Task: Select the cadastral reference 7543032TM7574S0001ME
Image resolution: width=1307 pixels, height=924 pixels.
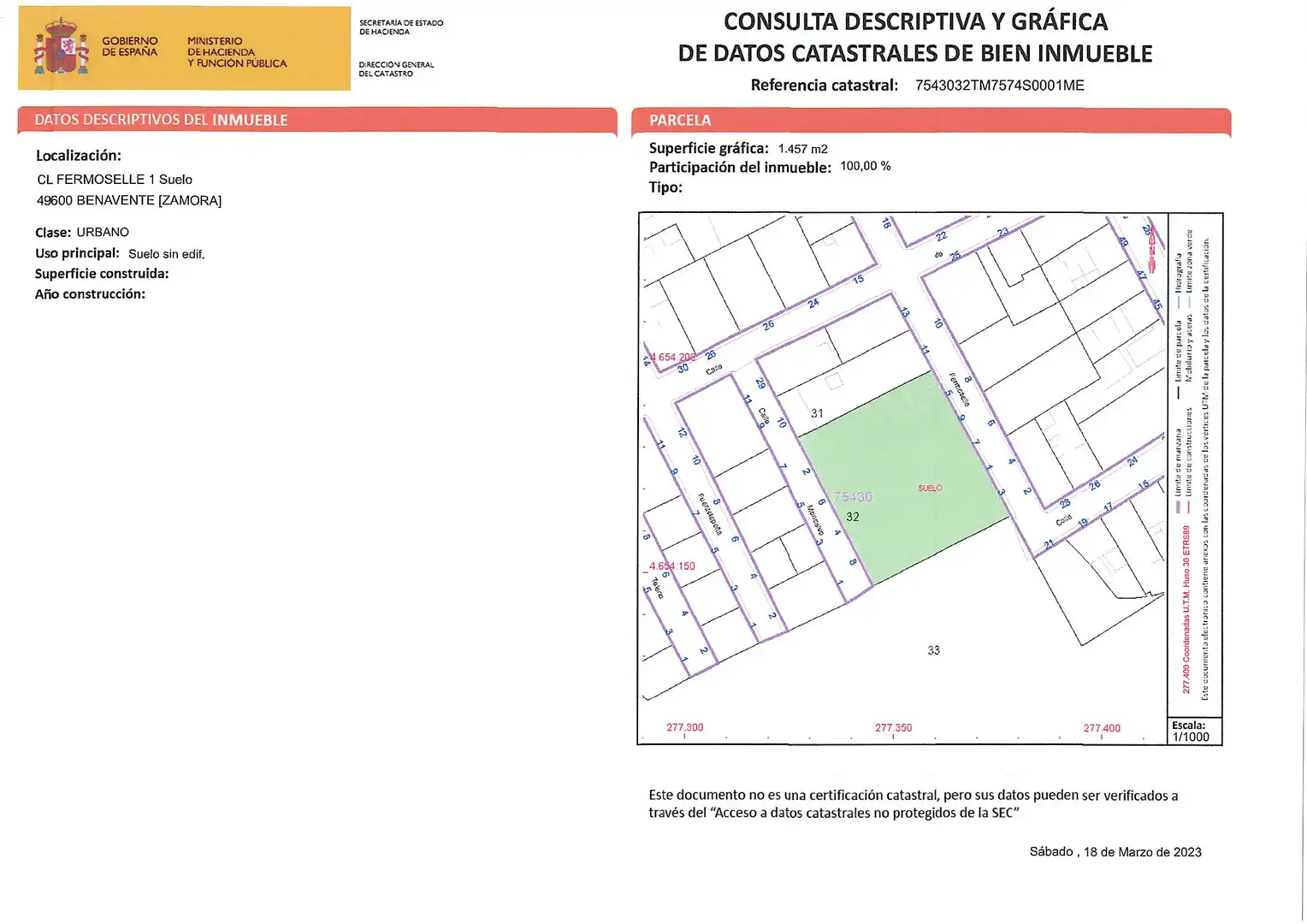Action: [x=1000, y=86]
